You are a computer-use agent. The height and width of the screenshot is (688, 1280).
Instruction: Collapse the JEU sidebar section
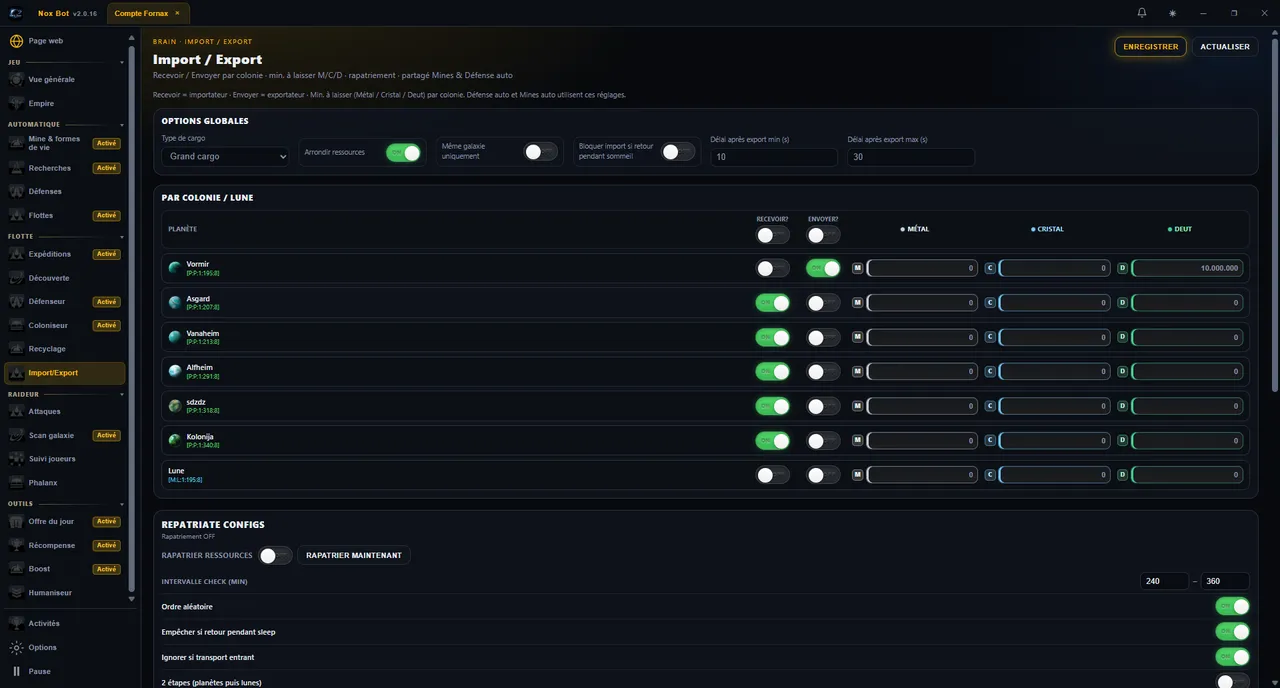pos(122,62)
